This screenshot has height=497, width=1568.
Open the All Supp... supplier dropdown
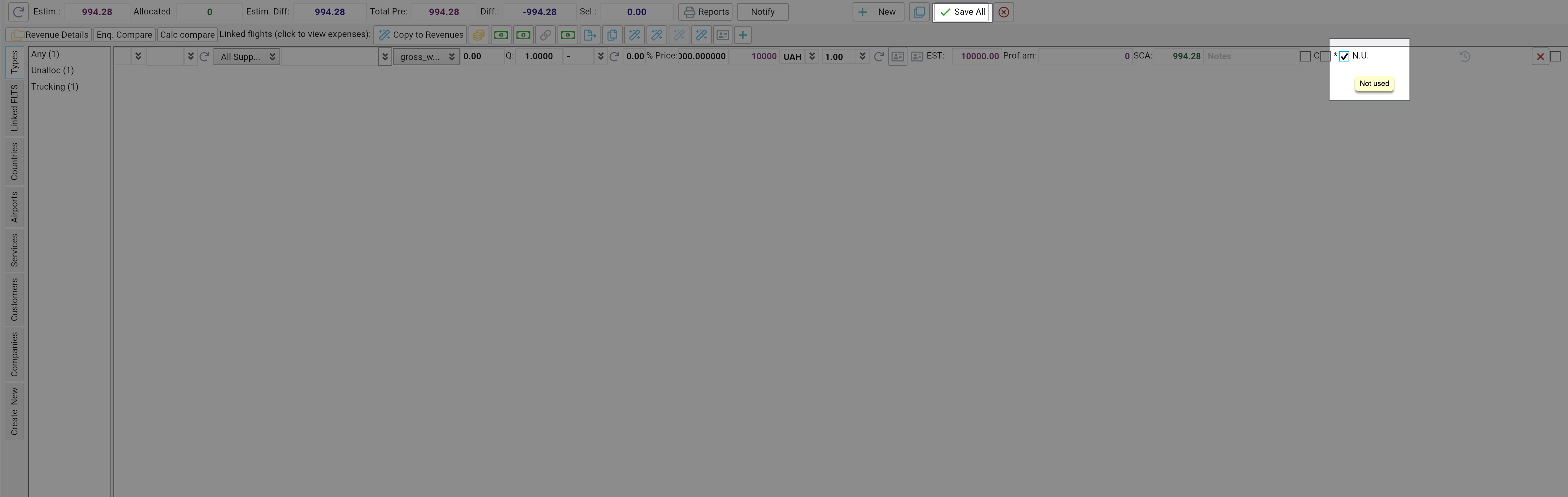(x=247, y=57)
